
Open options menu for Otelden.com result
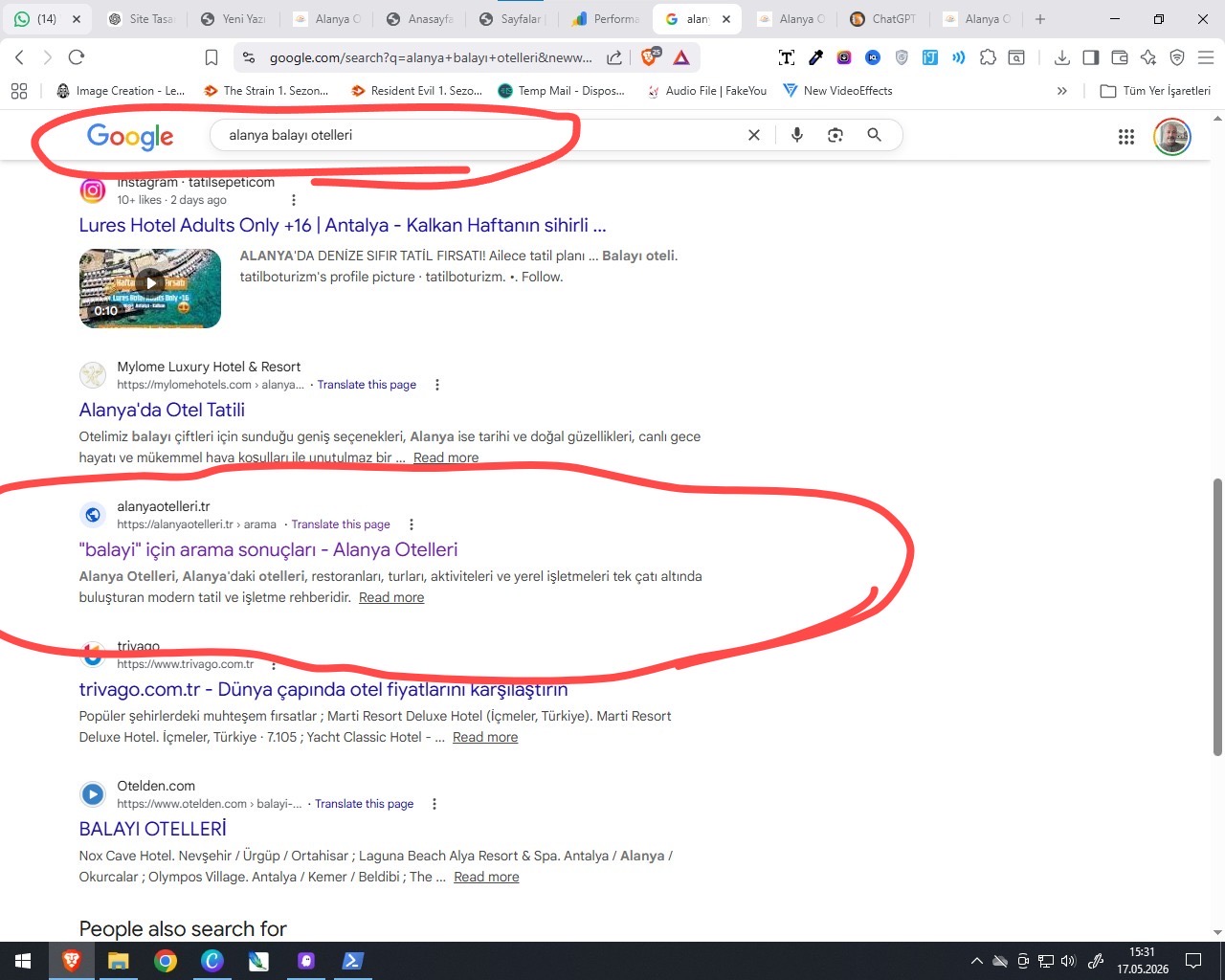434,804
